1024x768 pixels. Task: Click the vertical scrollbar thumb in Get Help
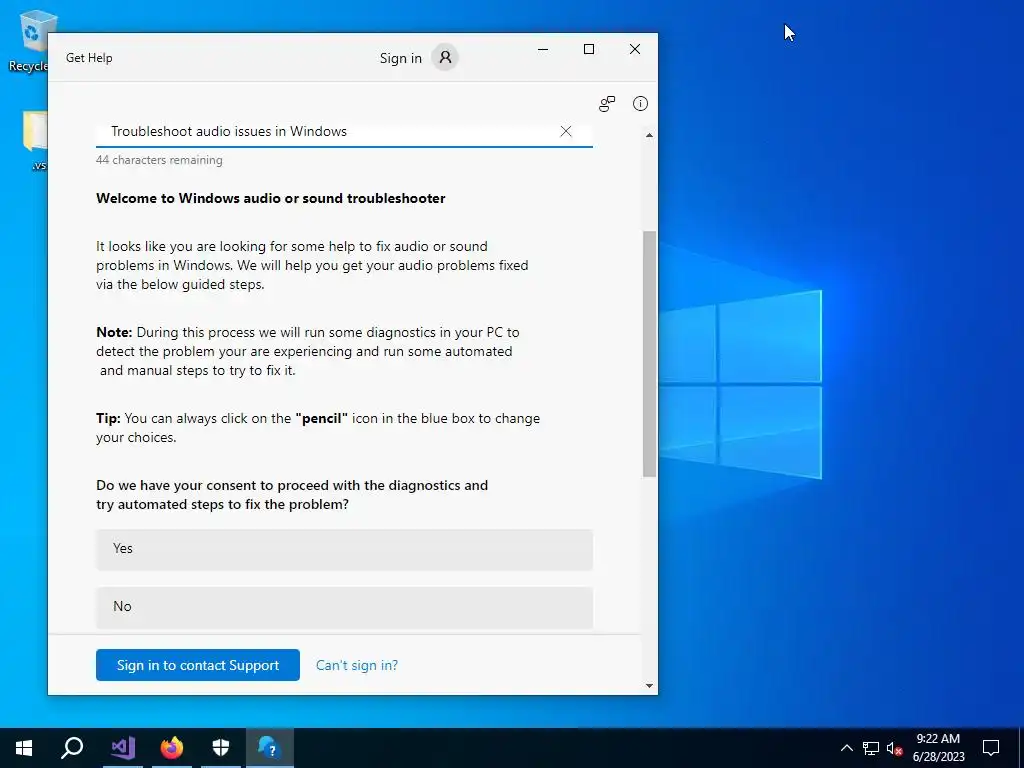click(649, 354)
